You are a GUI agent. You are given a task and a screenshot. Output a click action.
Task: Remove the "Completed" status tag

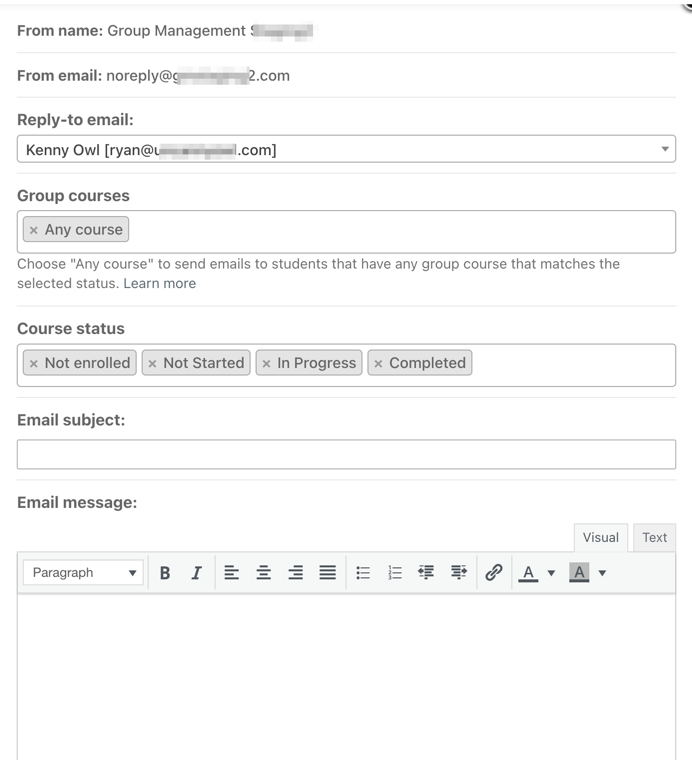coord(378,364)
